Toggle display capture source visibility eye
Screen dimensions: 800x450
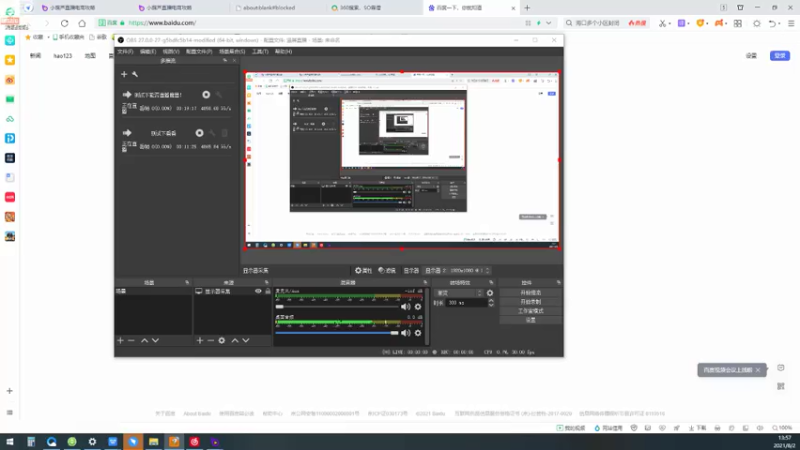coord(258,291)
